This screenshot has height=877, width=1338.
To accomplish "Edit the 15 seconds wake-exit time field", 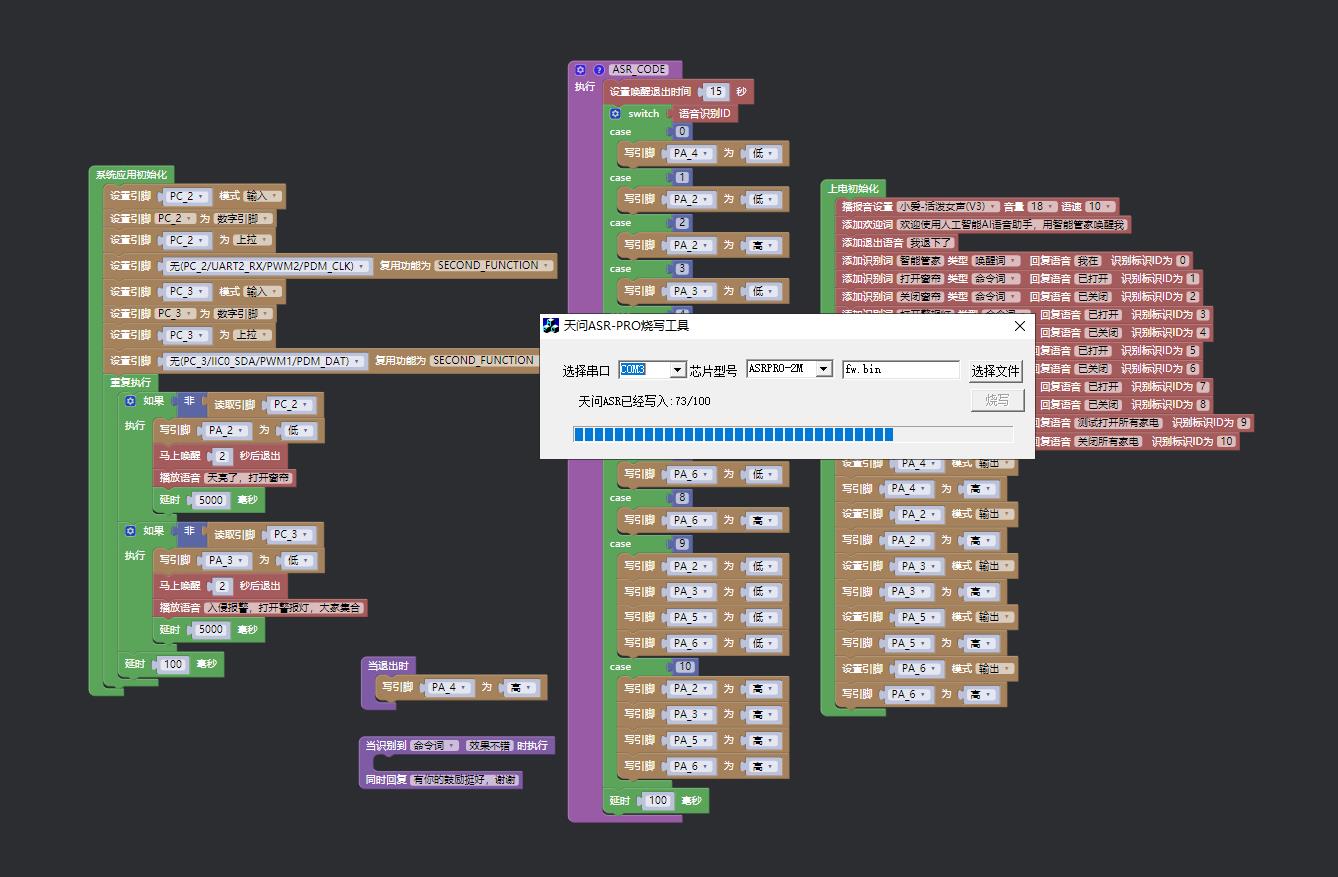I will click(x=715, y=91).
